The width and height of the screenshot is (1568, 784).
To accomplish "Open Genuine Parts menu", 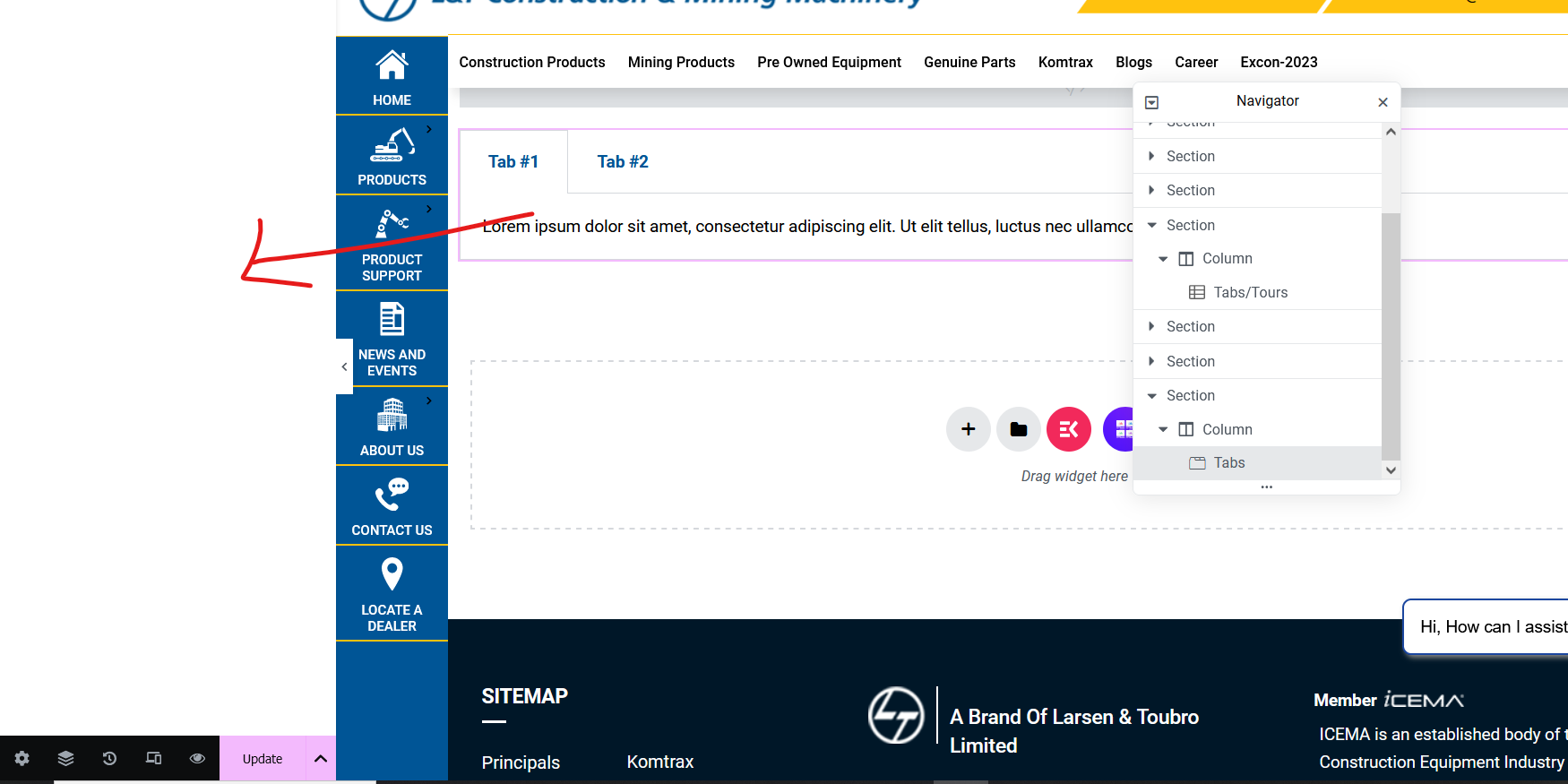I will coord(969,62).
